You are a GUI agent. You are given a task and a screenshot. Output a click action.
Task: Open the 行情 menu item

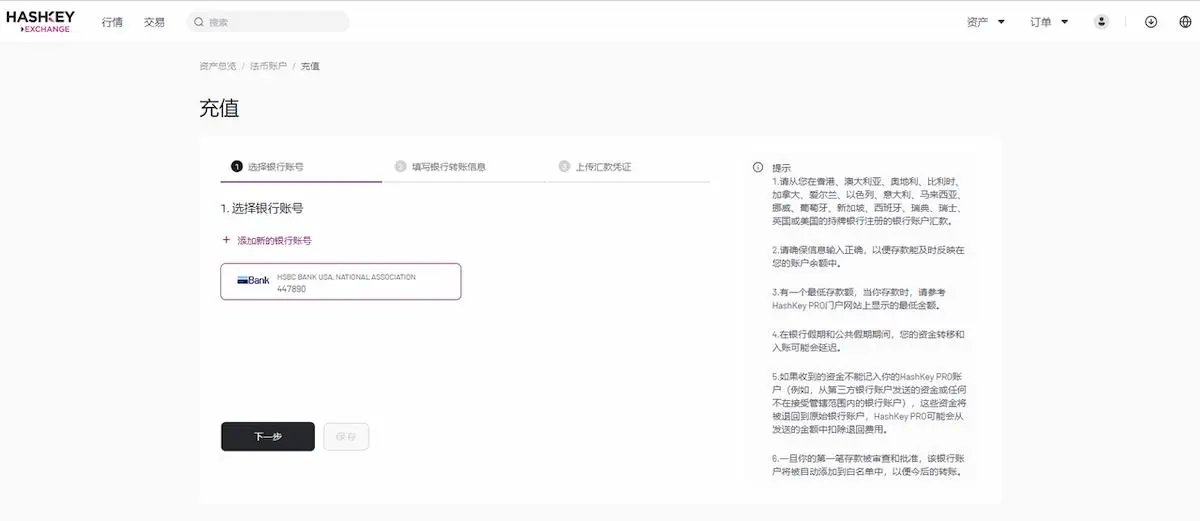click(x=112, y=22)
